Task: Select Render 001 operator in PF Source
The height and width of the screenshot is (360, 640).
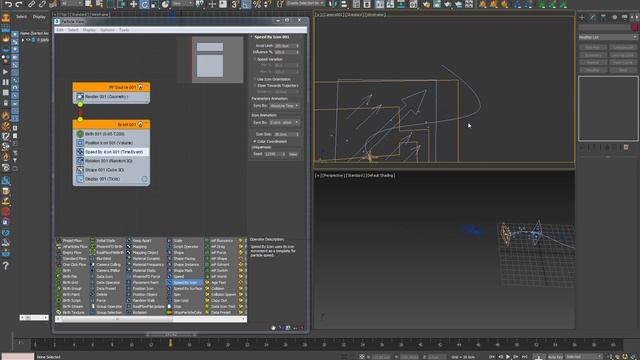Action: click(x=111, y=97)
